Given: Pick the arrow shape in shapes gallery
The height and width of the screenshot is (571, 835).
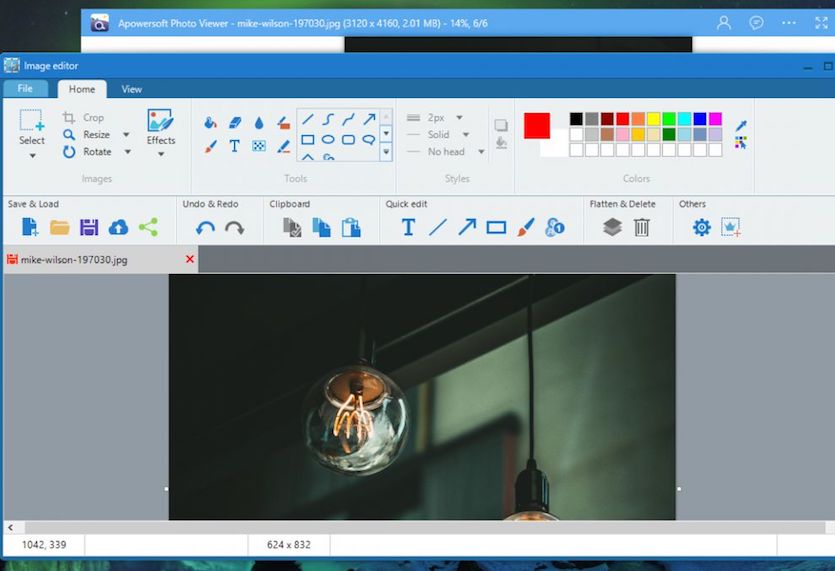Looking at the screenshot, I should [369, 119].
